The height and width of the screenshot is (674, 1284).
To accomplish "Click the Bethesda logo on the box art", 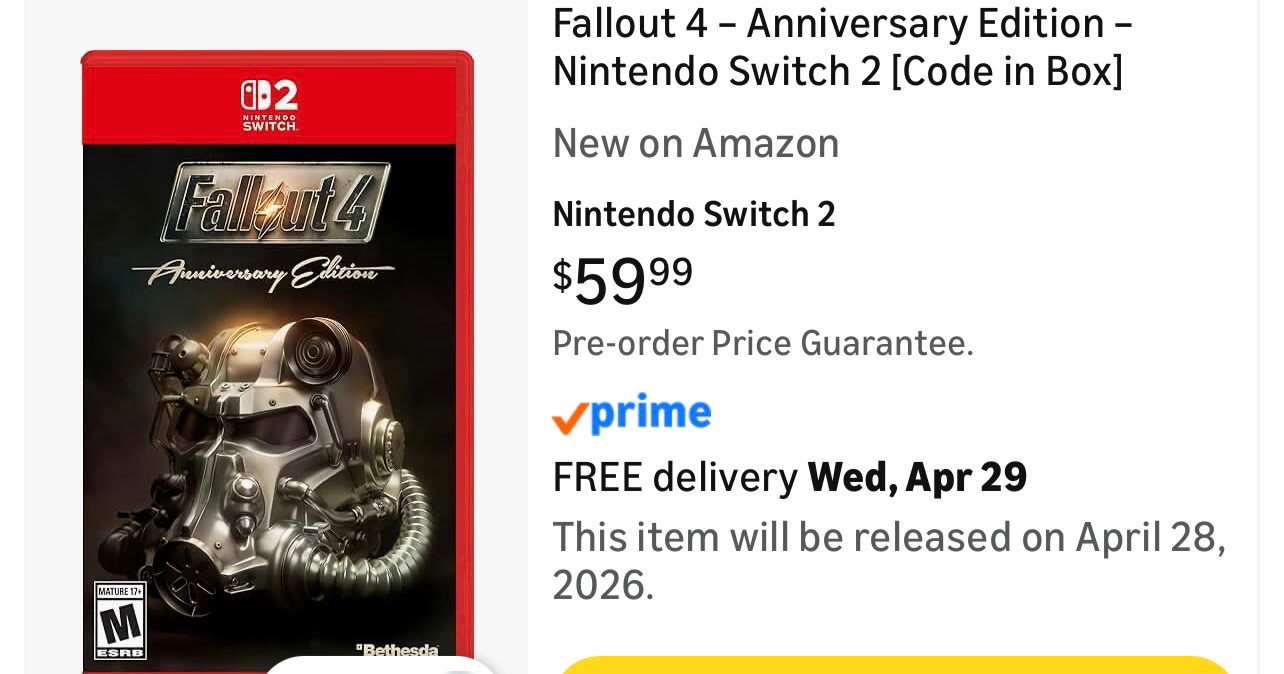I will coord(397,650).
